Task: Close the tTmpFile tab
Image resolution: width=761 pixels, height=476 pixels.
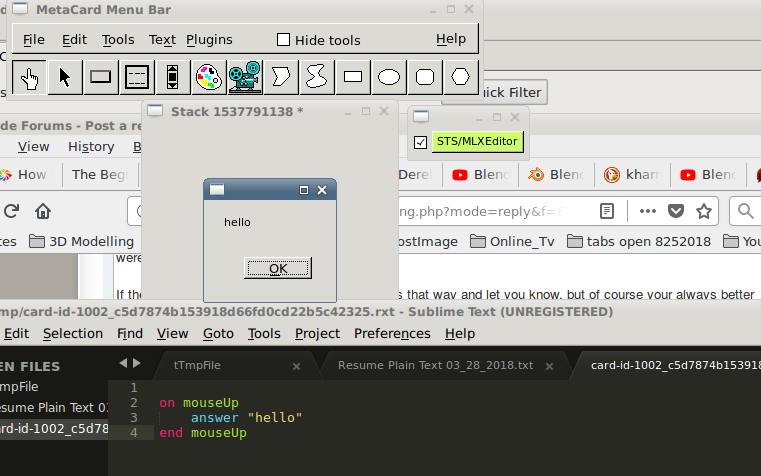Action: [296, 367]
